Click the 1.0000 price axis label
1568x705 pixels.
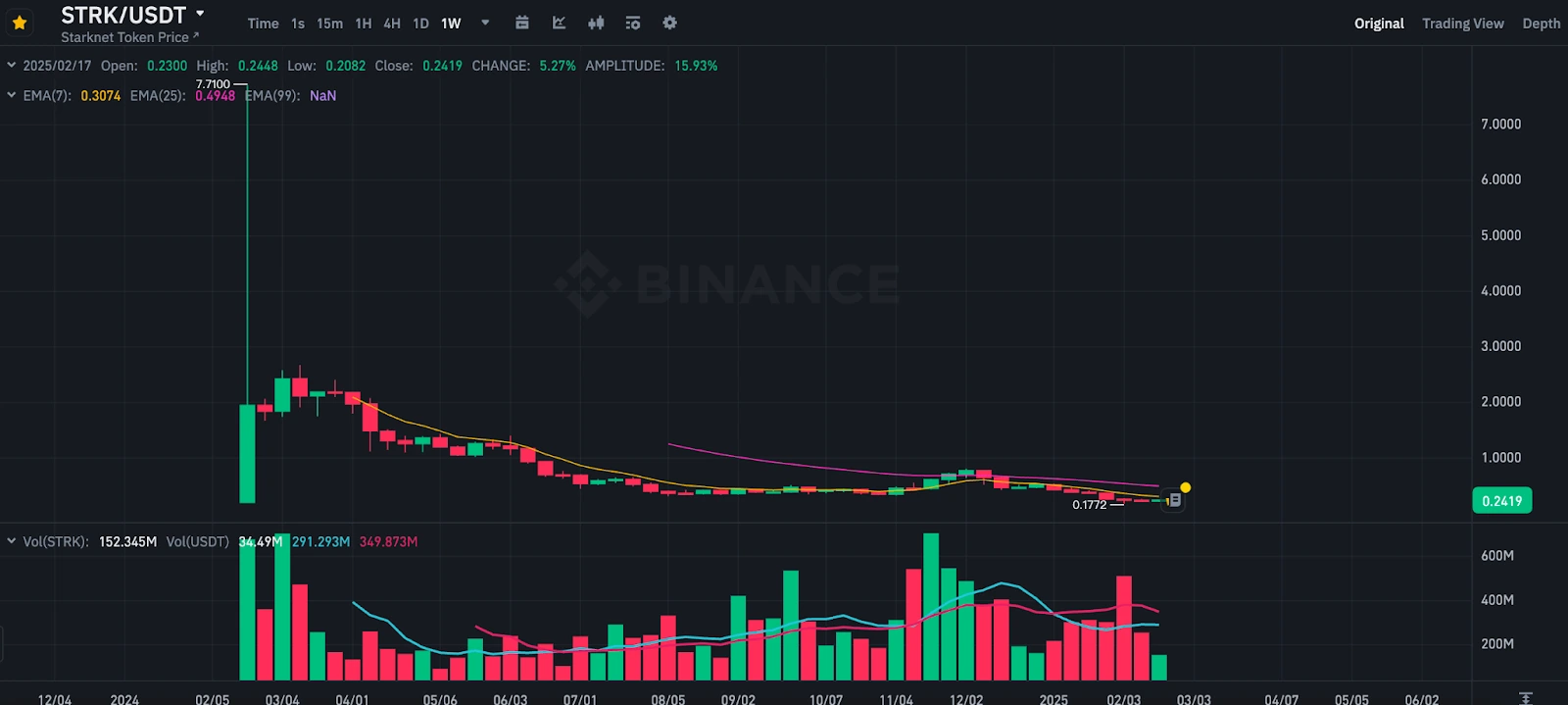pyautogui.click(x=1500, y=458)
